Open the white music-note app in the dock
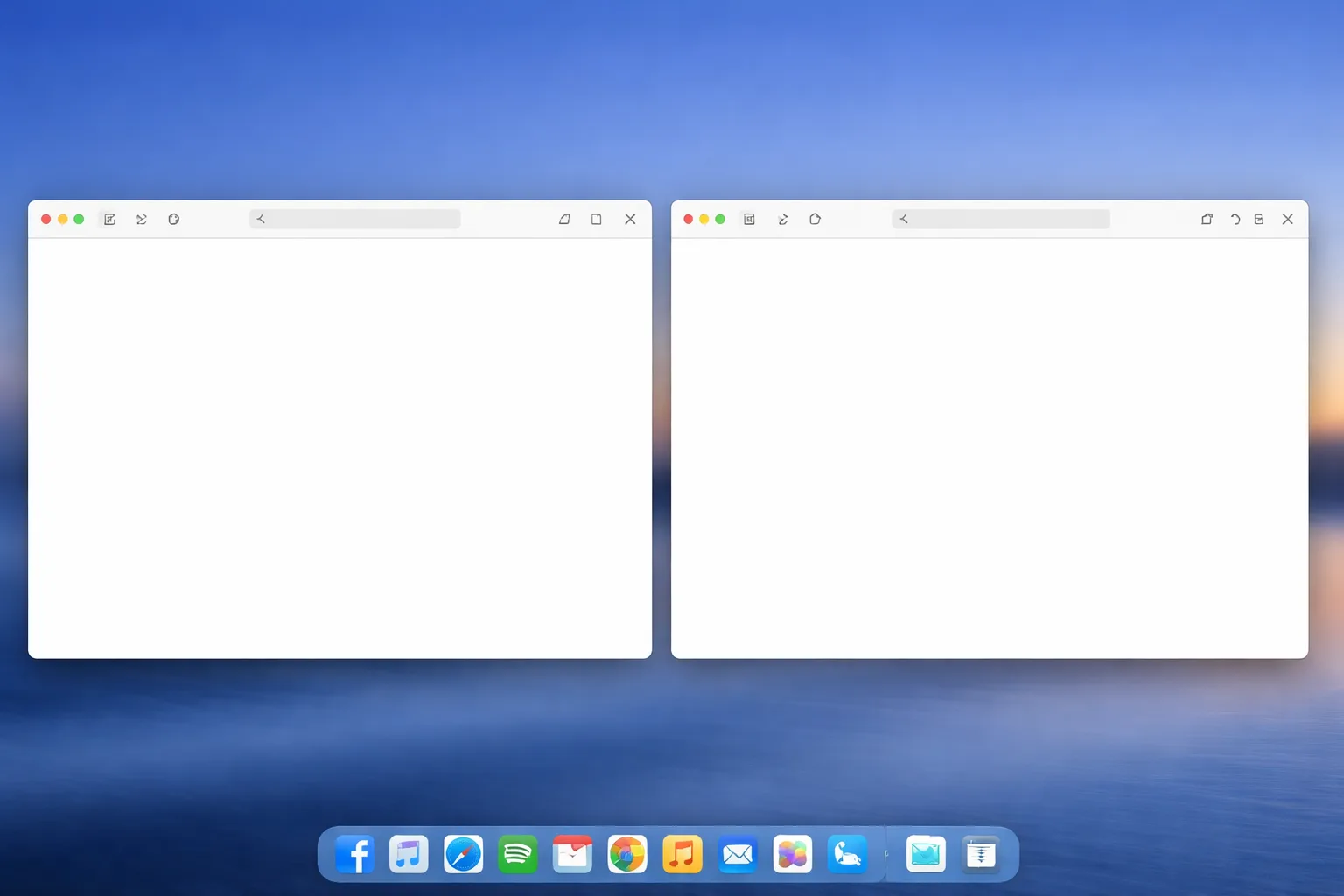Image resolution: width=1344 pixels, height=896 pixels. coord(409,855)
